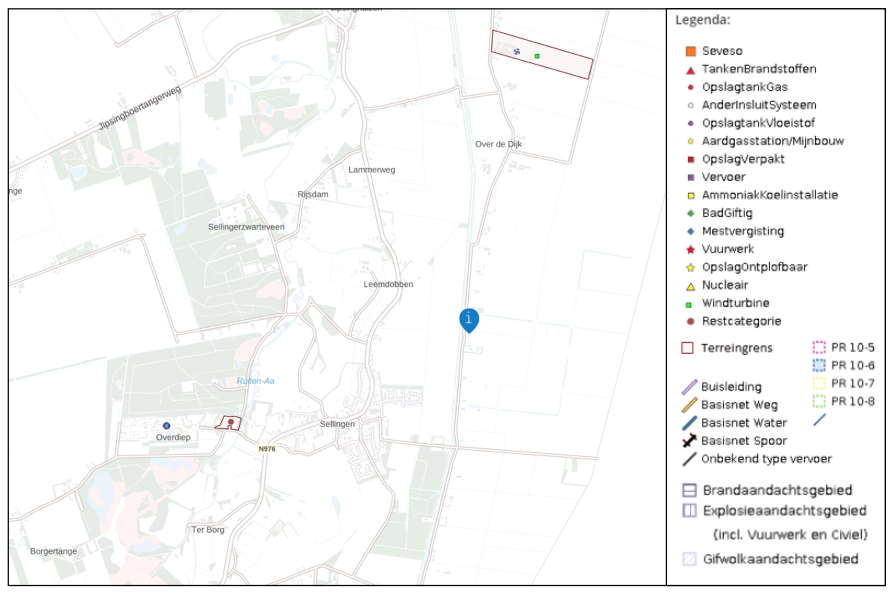Click the PR 10-5 magenta dotted swatch
This screenshot has width=893, height=592.
click(x=819, y=348)
